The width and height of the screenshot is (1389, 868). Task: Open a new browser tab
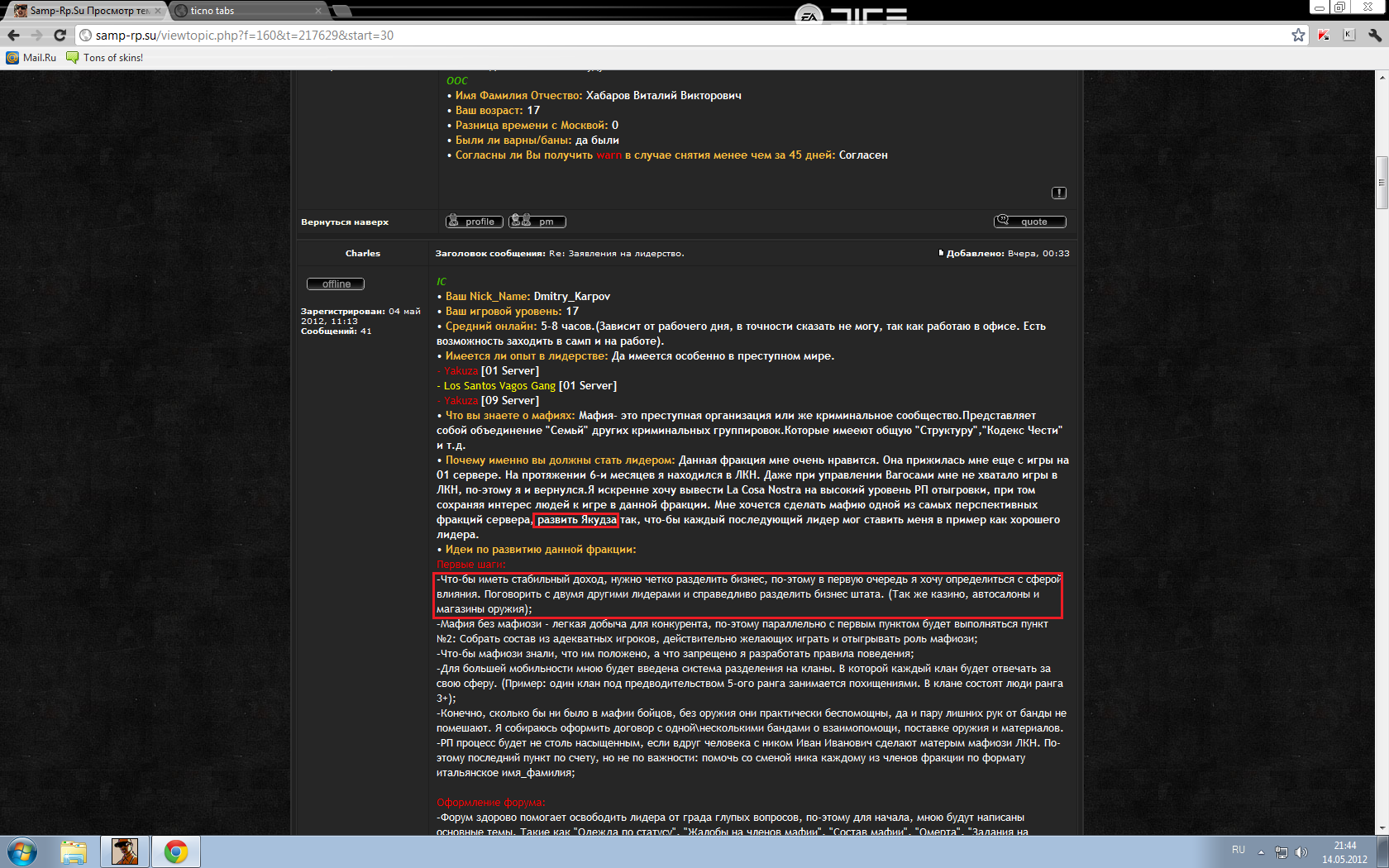(x=342, y=11)
